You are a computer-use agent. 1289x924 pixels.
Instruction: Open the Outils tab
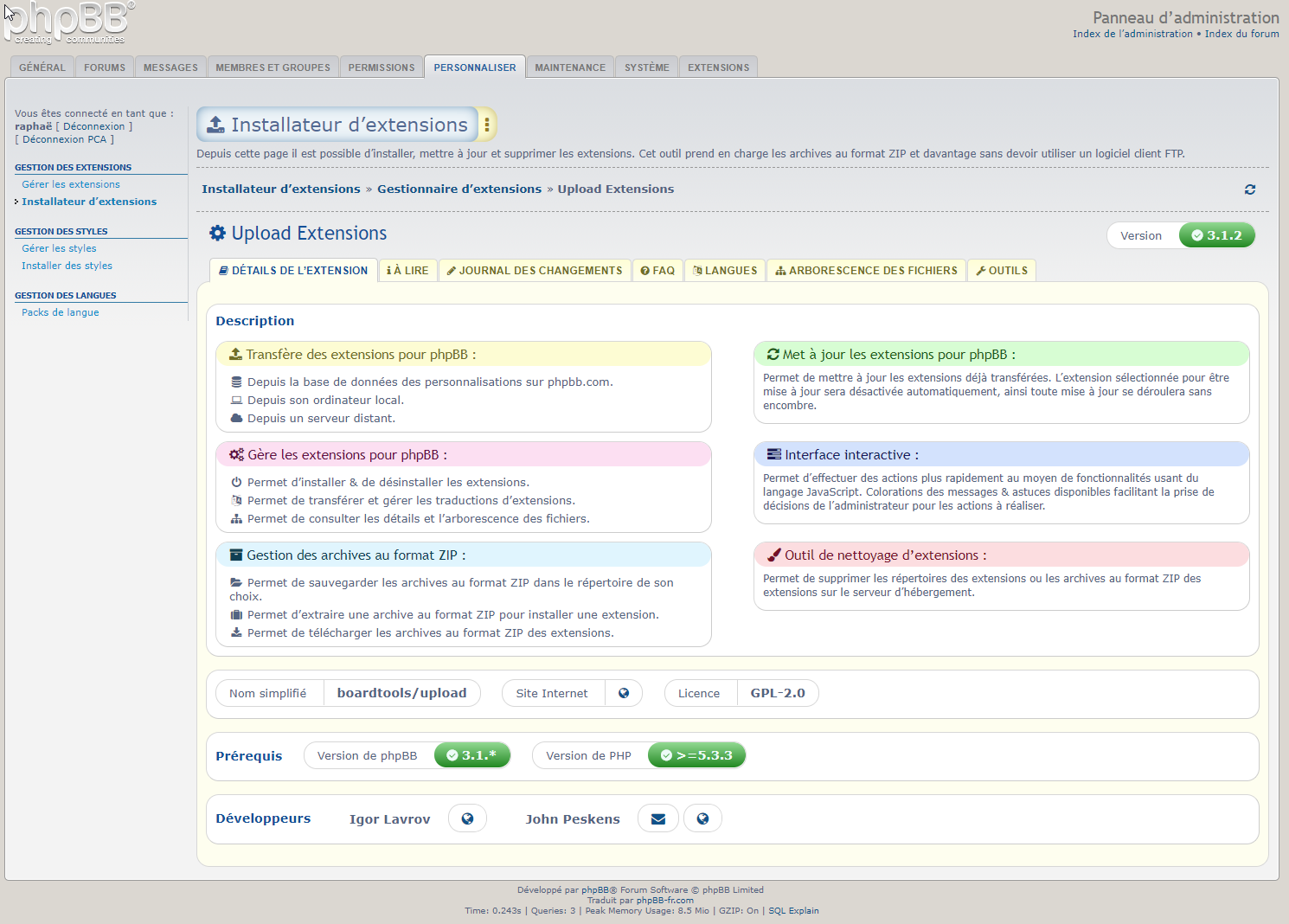coord(1001,271)
